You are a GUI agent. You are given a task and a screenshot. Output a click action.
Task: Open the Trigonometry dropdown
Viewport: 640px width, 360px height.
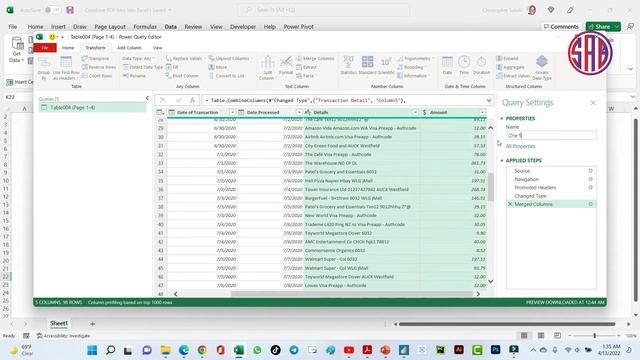click(415, 58)
